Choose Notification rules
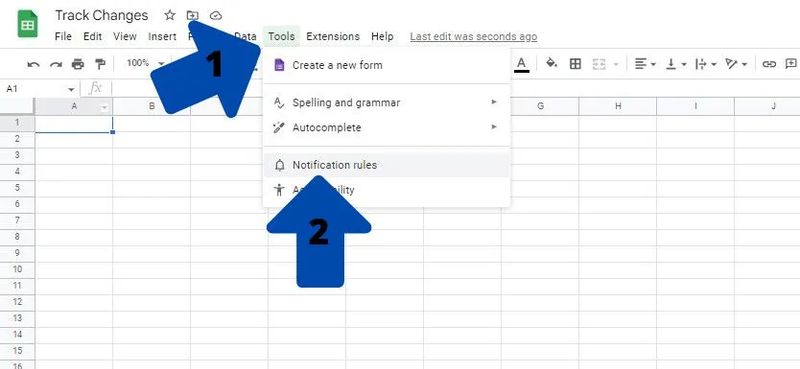The height and width of the screenshot is (369, 800). click(386, 165)
